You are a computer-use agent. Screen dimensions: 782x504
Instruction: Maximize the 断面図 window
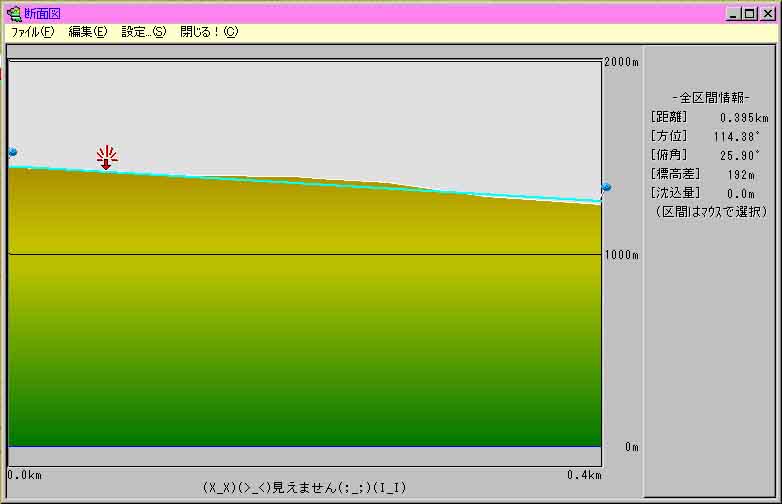750,14
